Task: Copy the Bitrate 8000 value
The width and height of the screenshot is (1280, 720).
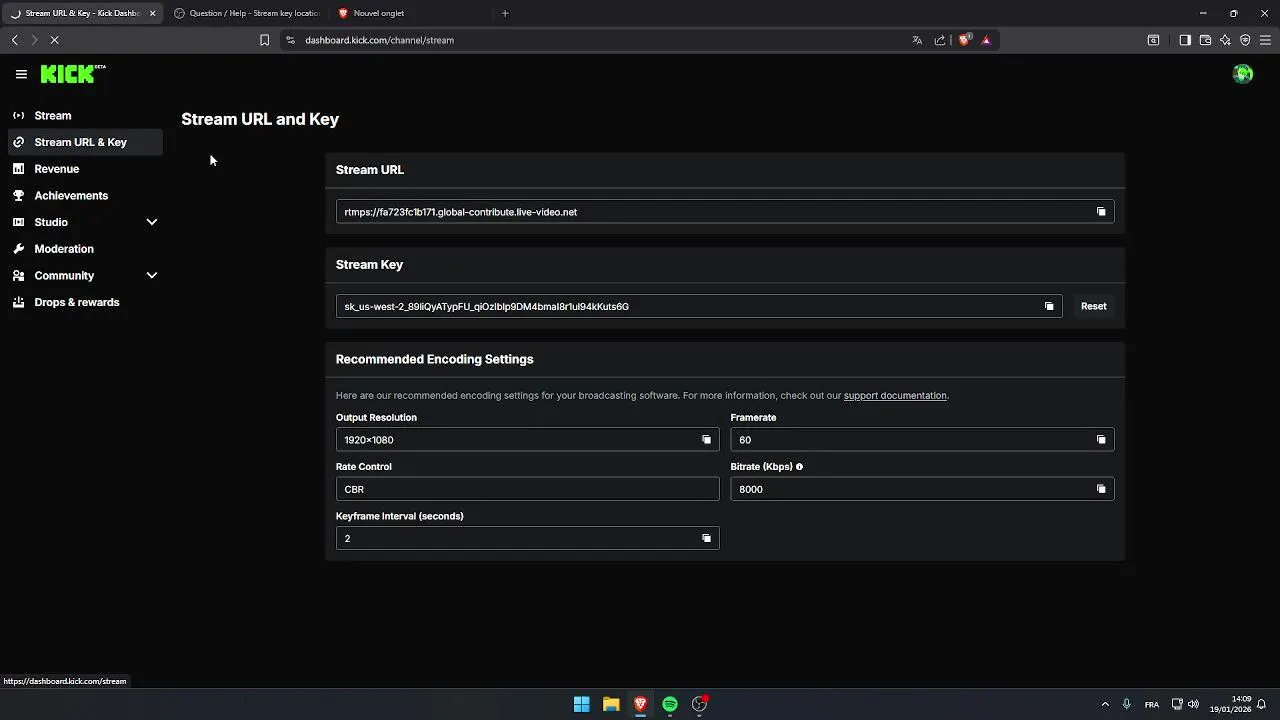Action: pos(1101,489)
